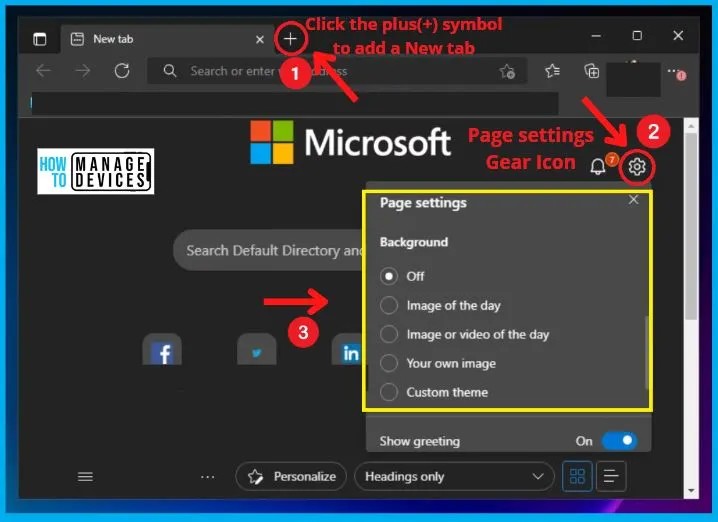Open the Facebook quick link tile
This screenshot has height=522, width=718.
point(162,349)
